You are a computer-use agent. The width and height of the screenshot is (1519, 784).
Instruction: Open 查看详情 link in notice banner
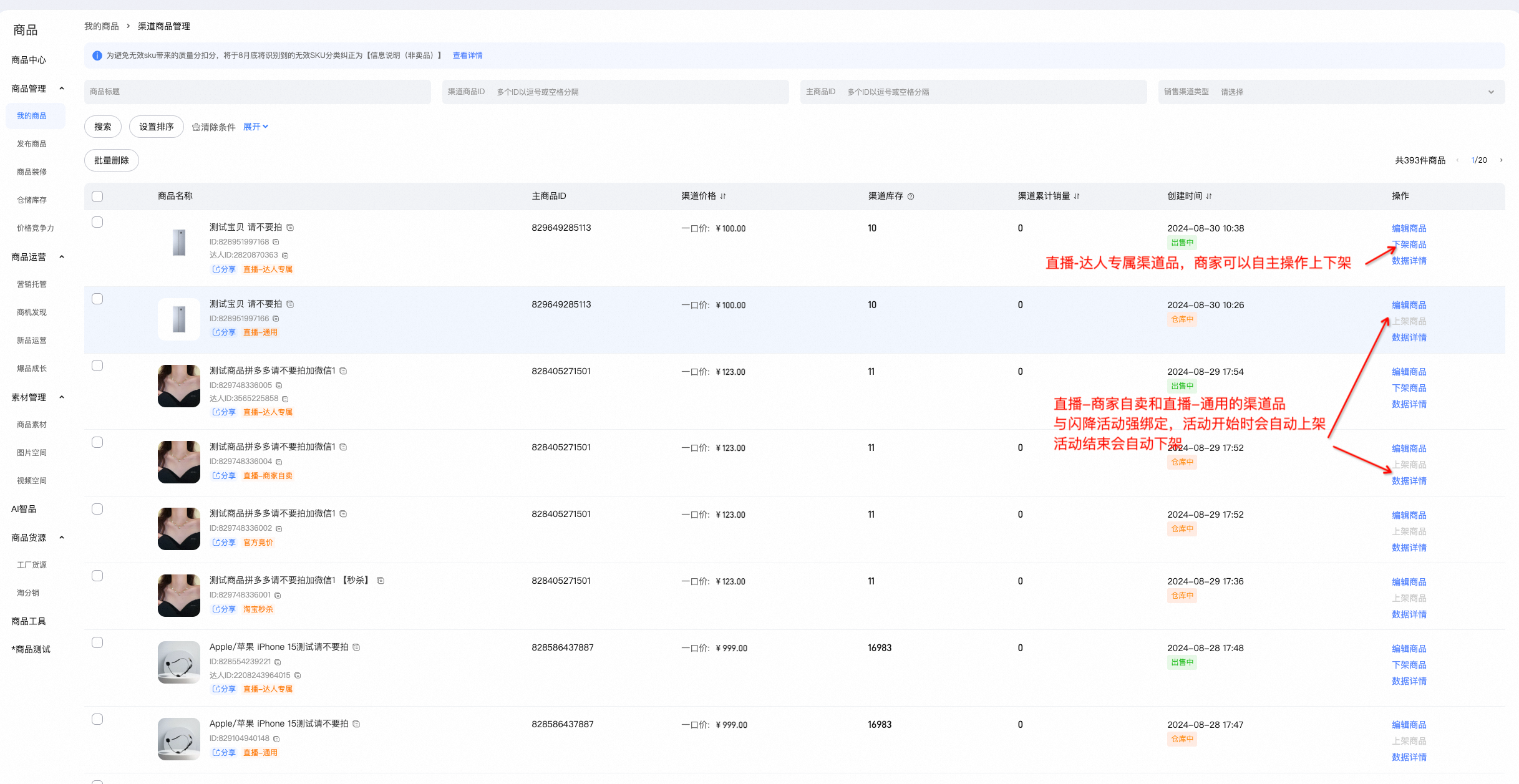467,56
